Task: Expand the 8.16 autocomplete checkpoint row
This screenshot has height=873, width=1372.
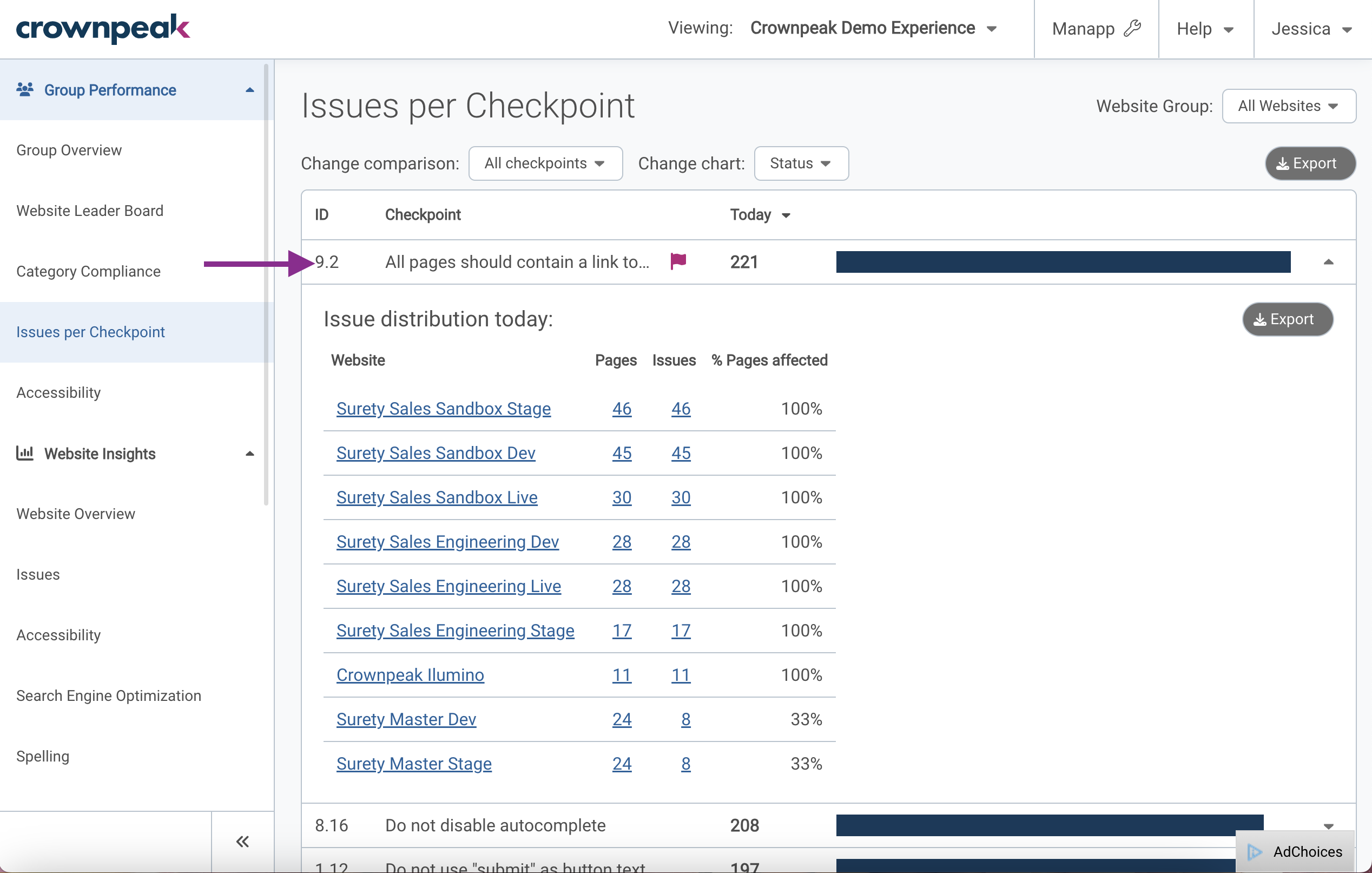Action: (1328, 826)
